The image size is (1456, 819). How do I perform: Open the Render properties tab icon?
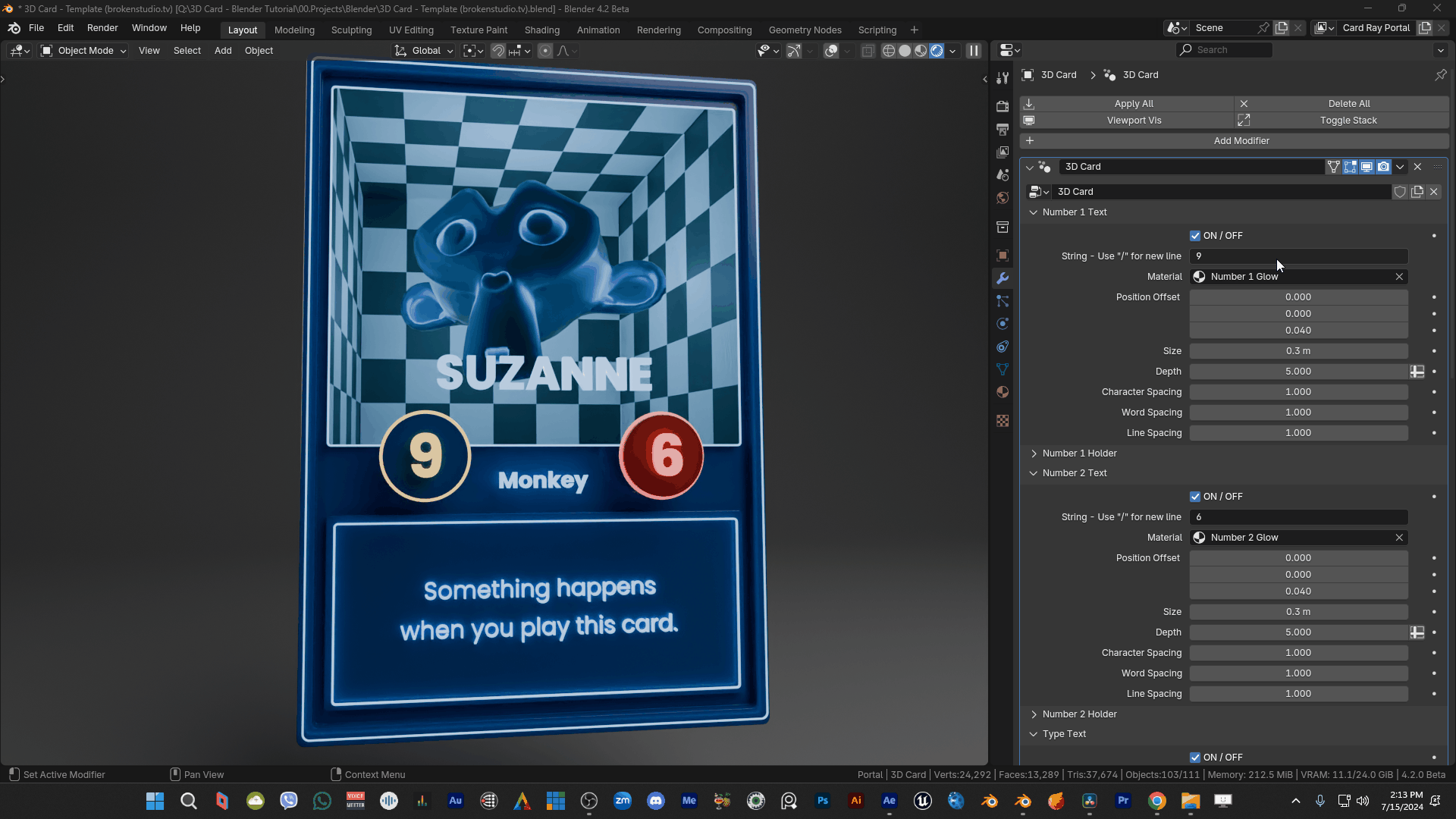tap(1003, 106)
